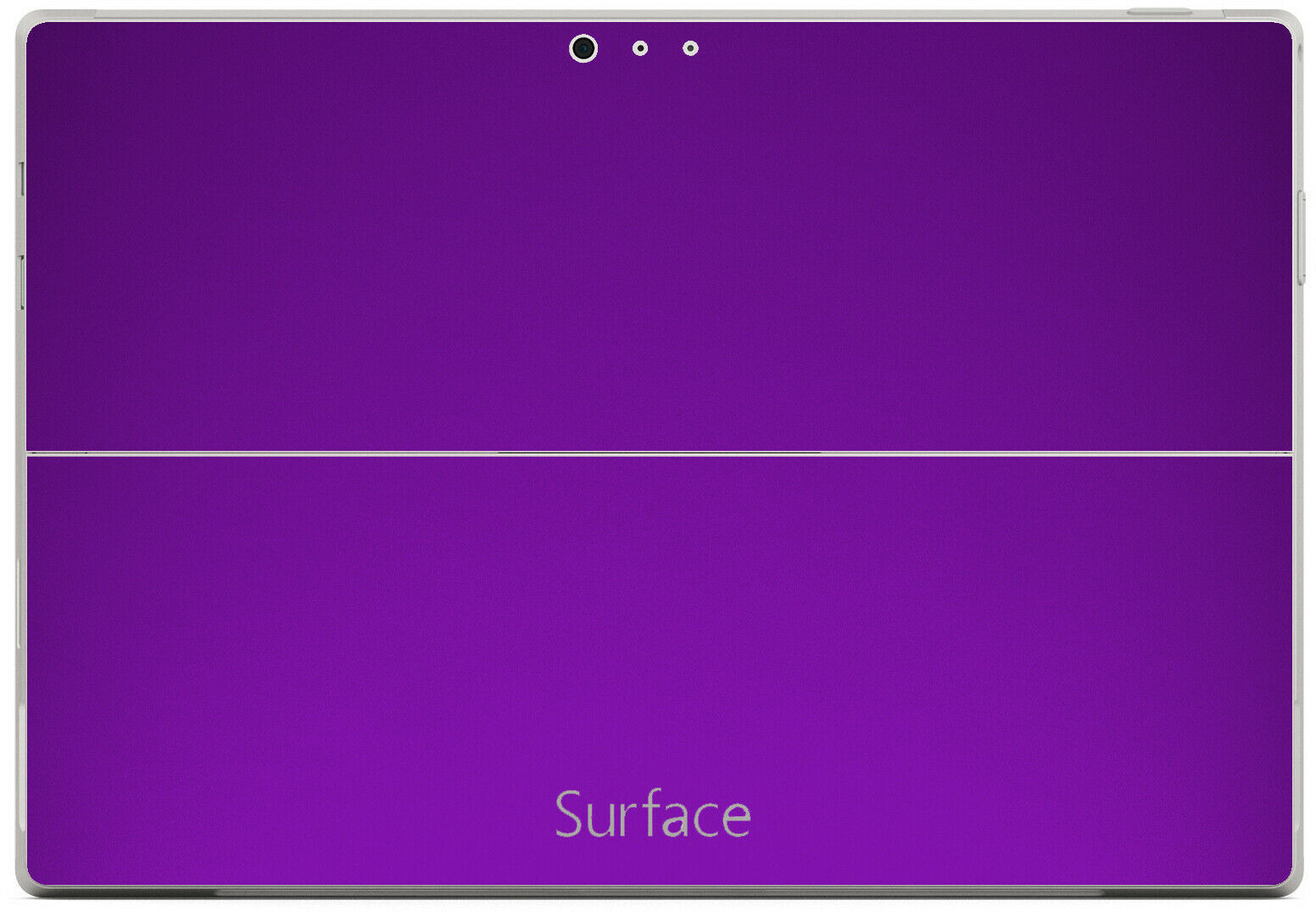Click the long slot on right edge
Image resolution: width=1316 pixels, height=912 pixels.
(x=1302, y=237)
